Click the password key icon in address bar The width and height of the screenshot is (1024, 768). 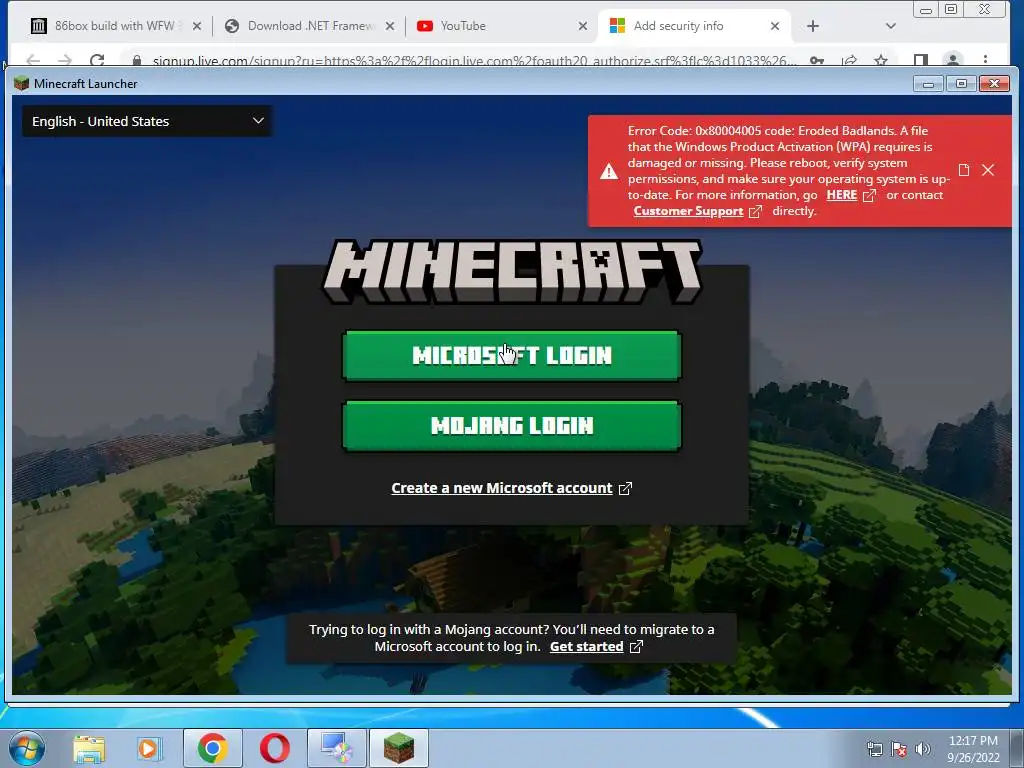[817, 61]
